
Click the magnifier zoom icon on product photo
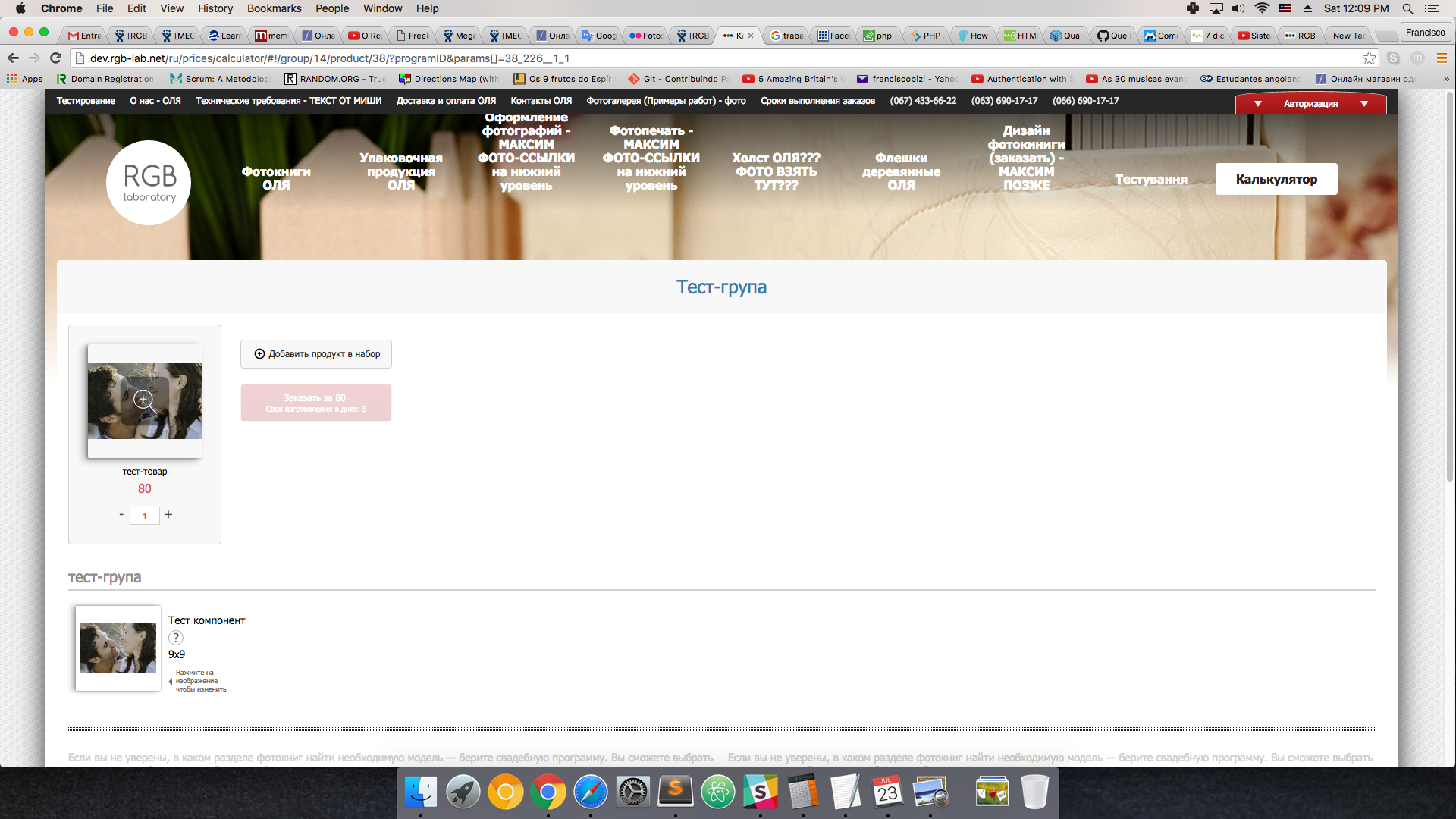(x=144, y=400)
